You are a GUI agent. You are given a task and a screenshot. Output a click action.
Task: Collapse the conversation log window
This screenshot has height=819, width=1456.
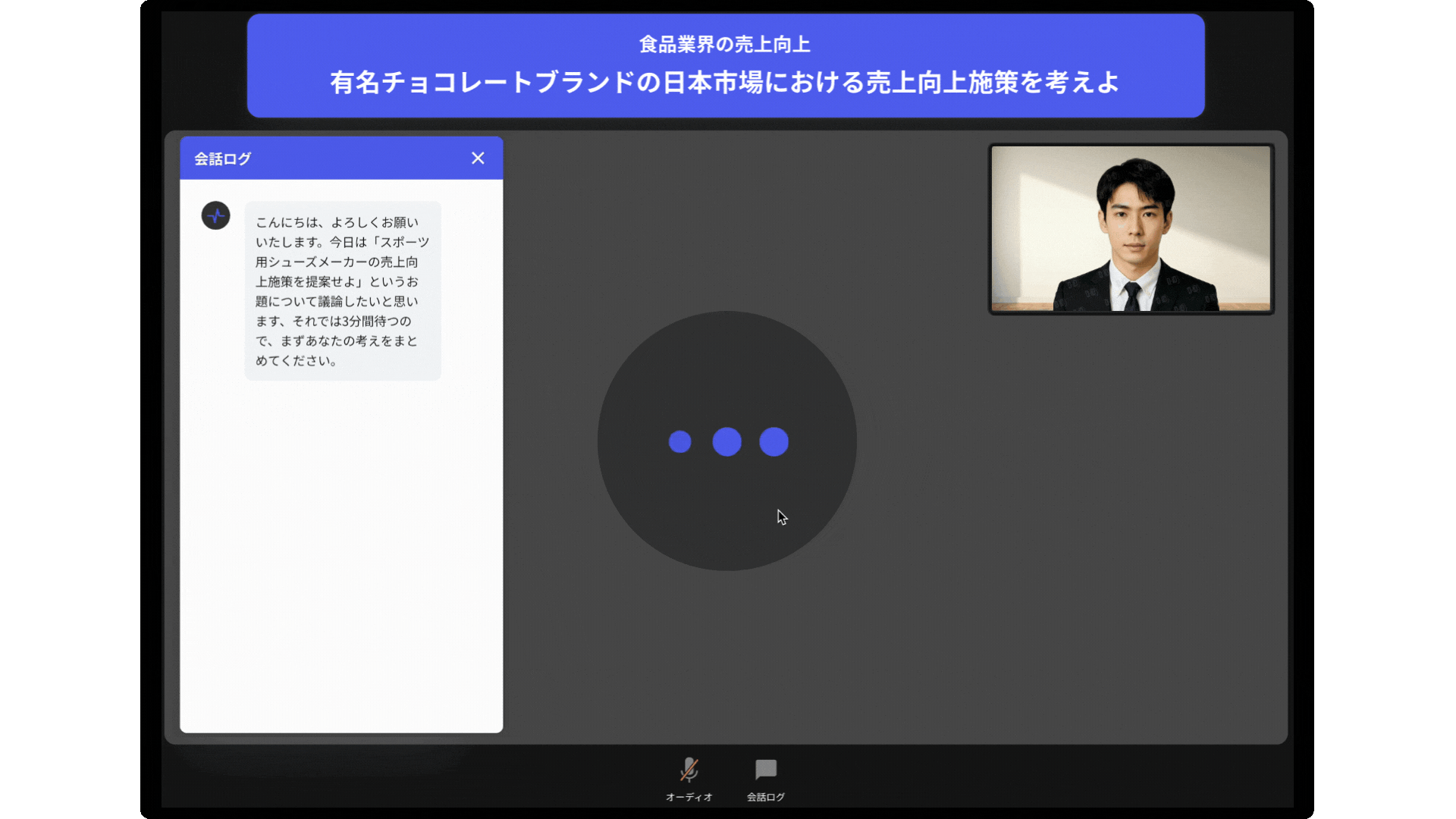[479, 158]
